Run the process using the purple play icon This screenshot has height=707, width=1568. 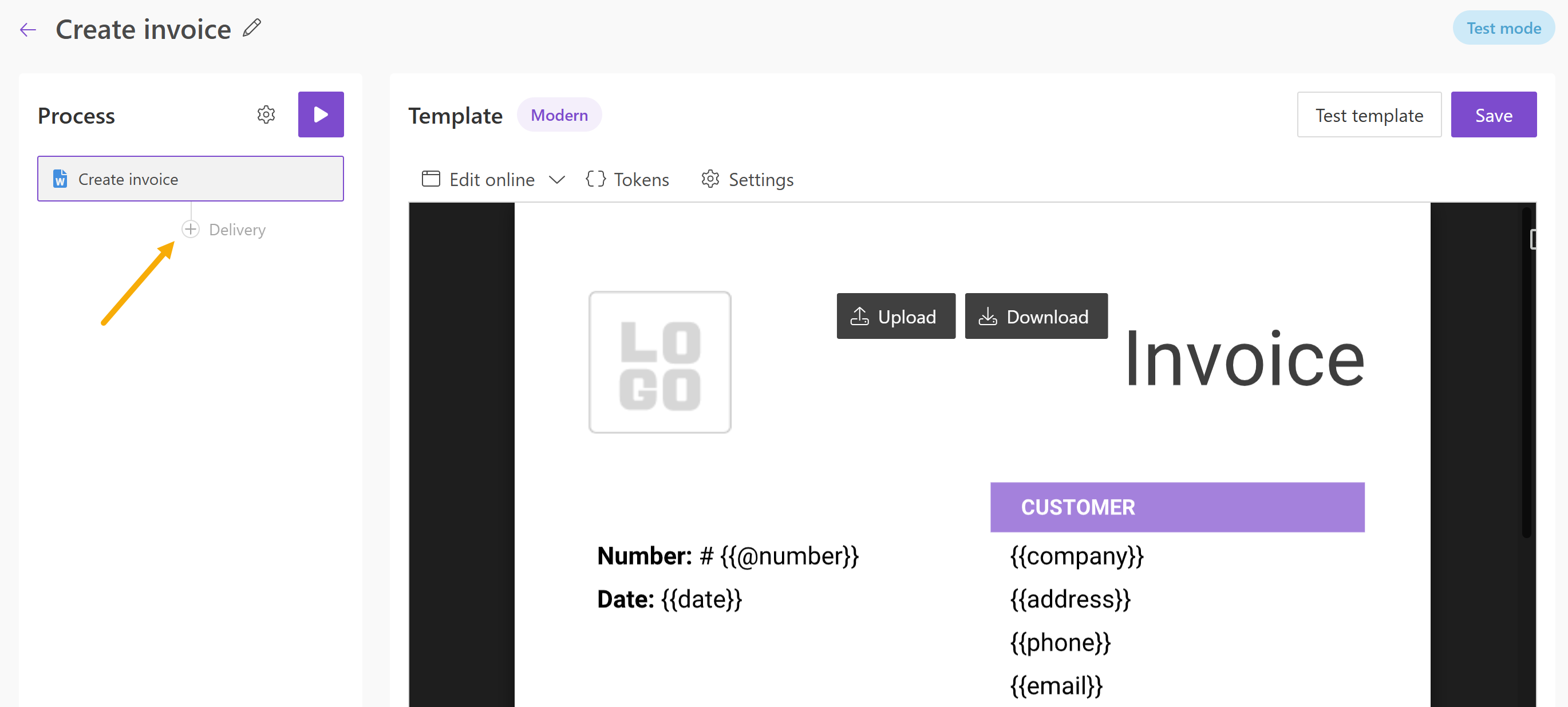point(321,114)
